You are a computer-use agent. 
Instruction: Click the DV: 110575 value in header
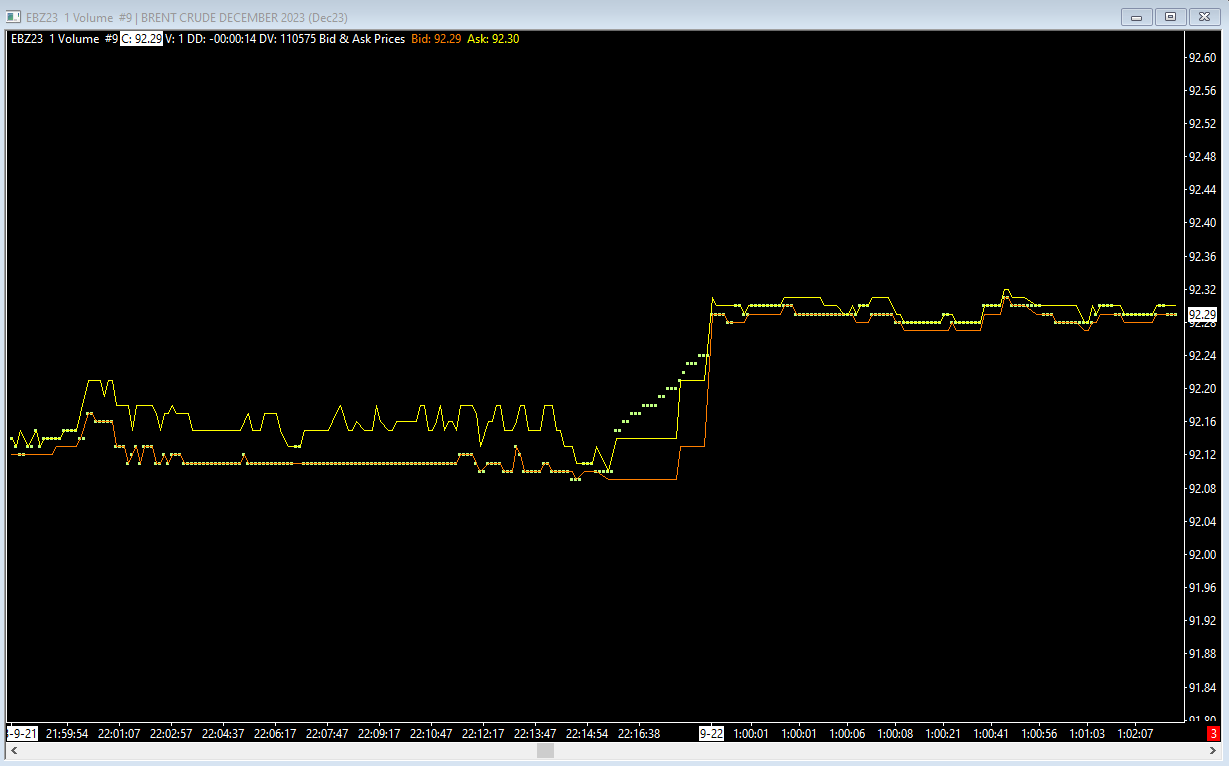pyautogui.click(x=288, y=39)
